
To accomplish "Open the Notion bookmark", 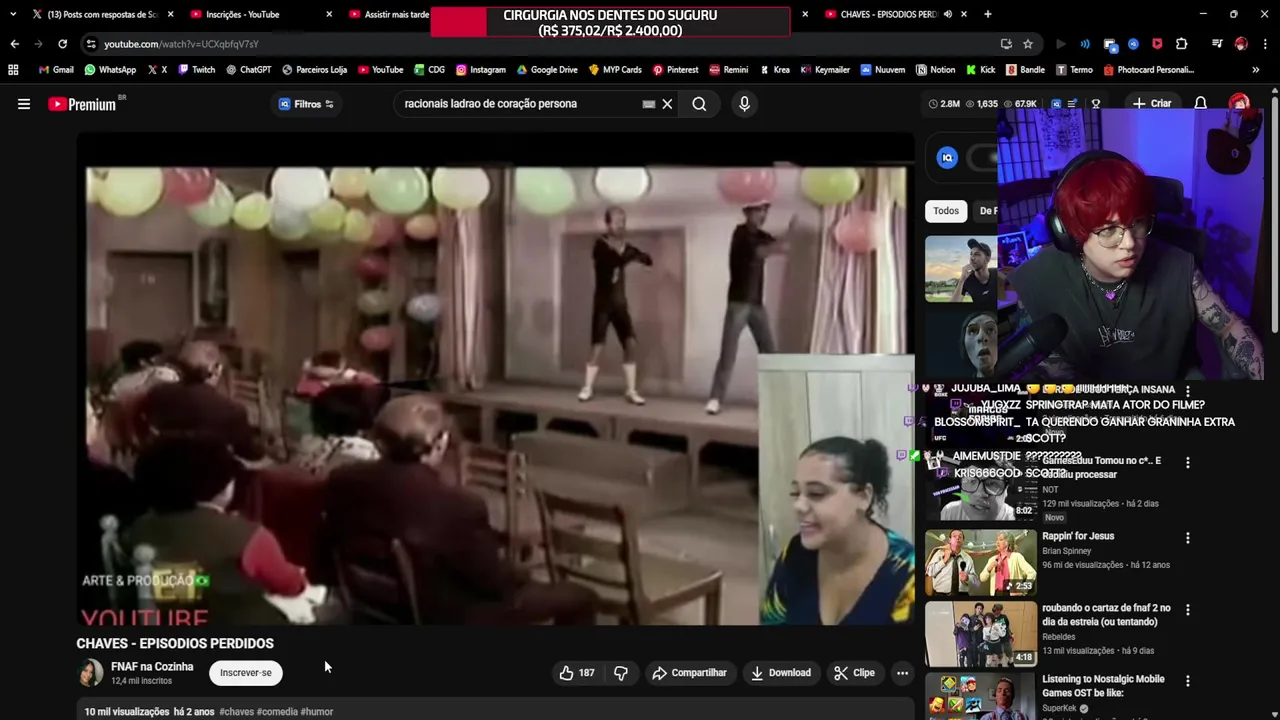I will 935,70.
